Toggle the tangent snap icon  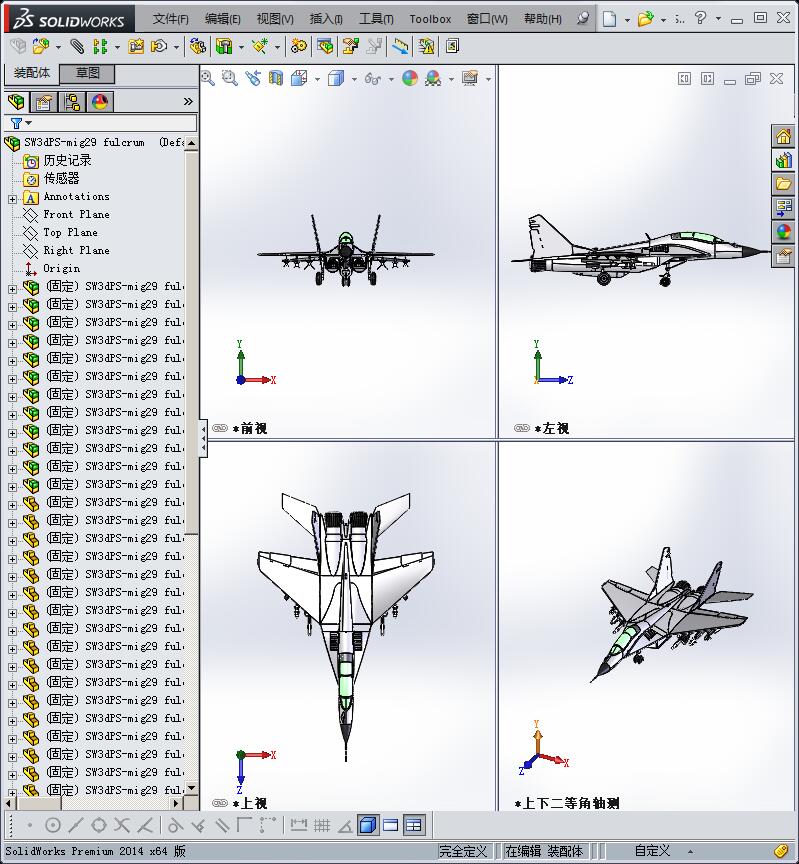pos(175,825)
